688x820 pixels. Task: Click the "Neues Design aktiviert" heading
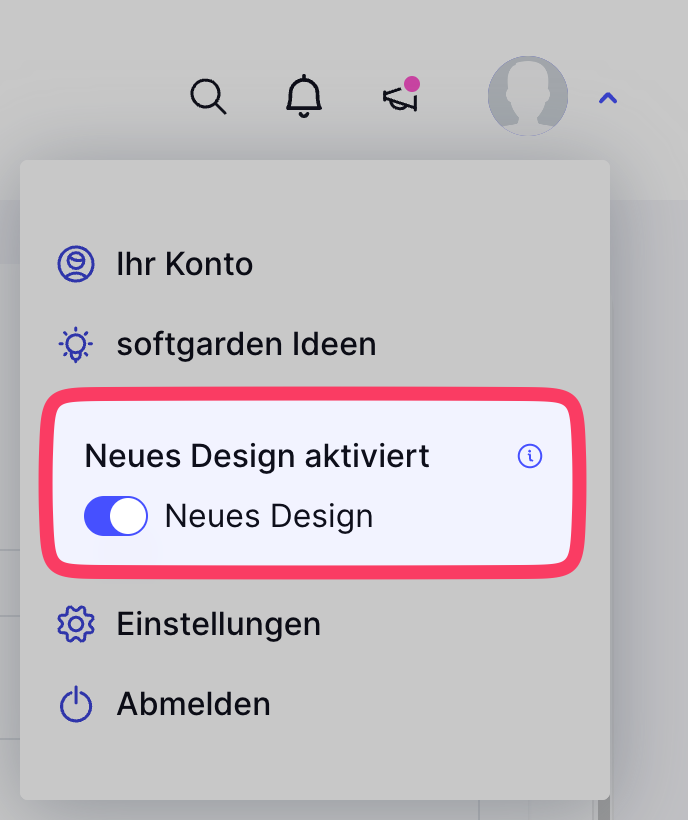[257, 456]
